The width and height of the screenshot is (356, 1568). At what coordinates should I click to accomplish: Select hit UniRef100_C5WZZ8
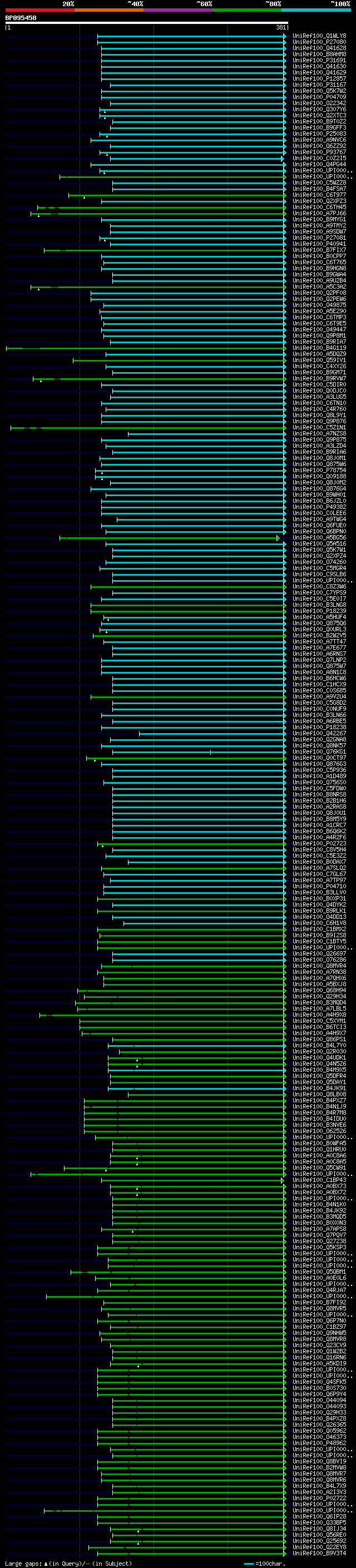[x=319, y=182]
